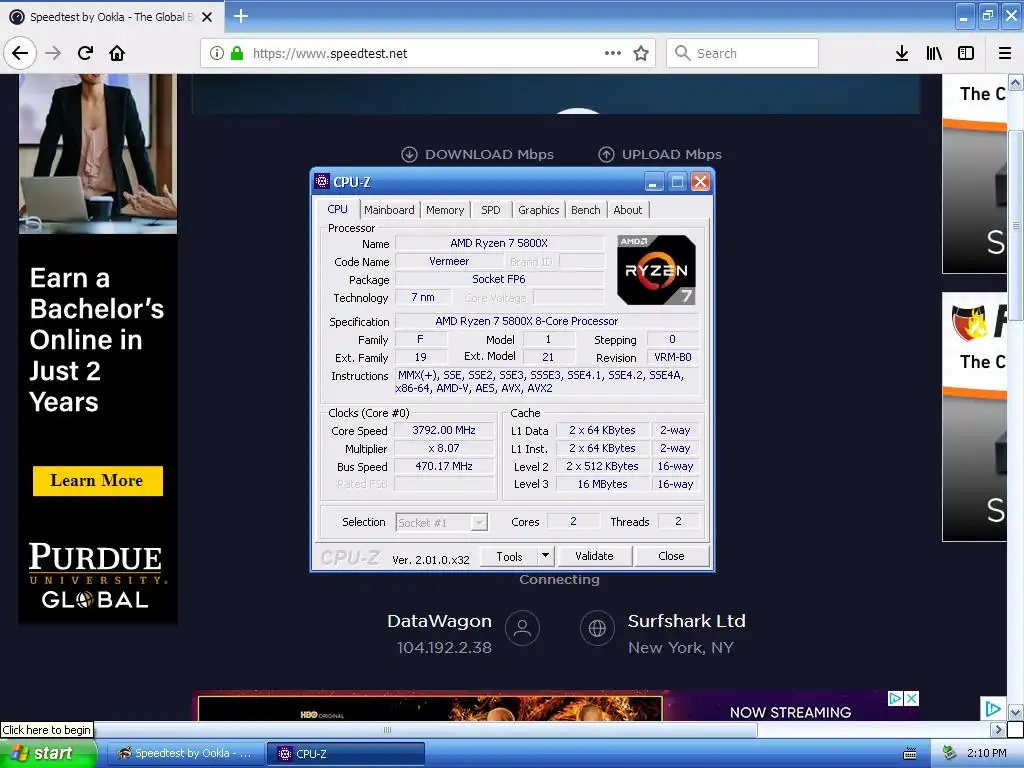
Task: Click the Name field AMD Ryzen 7 5800X
Action: 499,243
